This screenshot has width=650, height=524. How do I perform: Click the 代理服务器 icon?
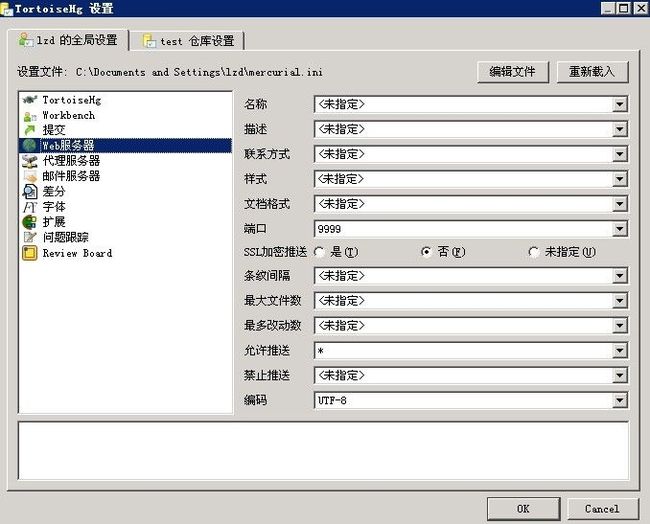(x=29, y=161)
